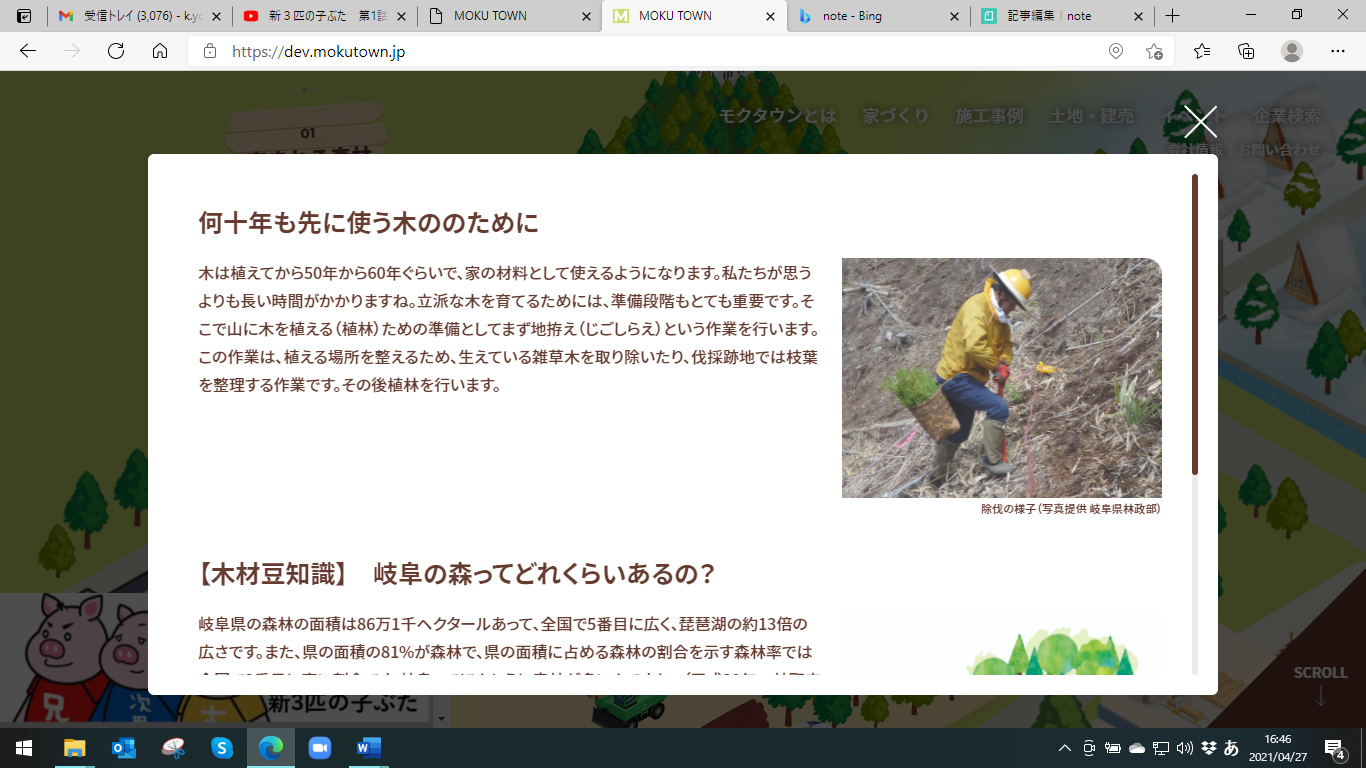This screenshot has width=1366, height=768.
Task: Add this page to favorites
Action: (x=1154, y=51)
